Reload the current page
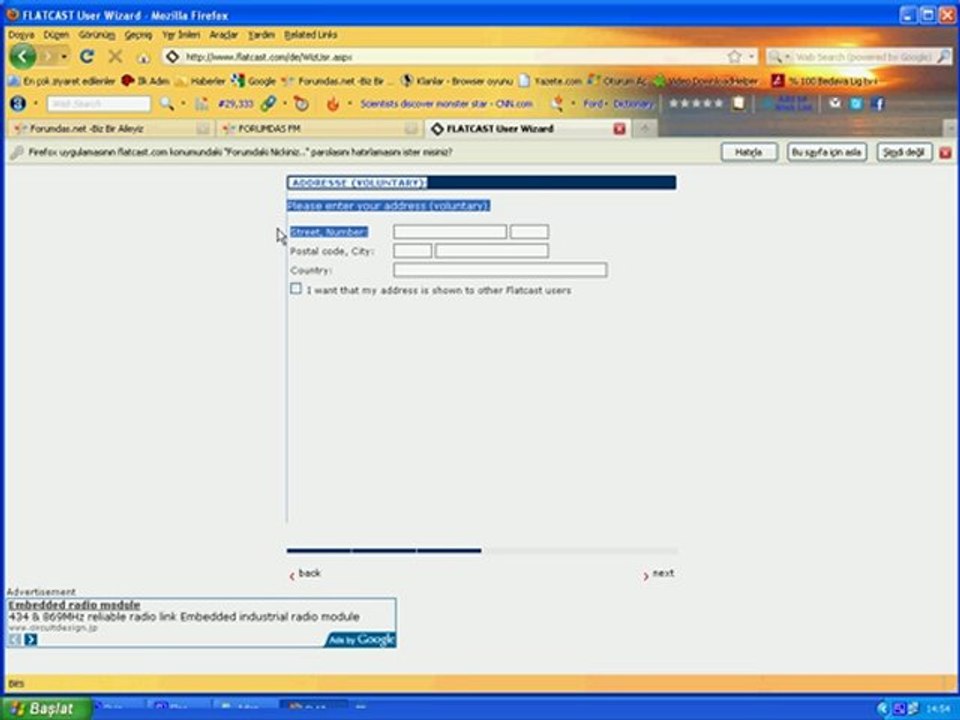 point(87,57)
